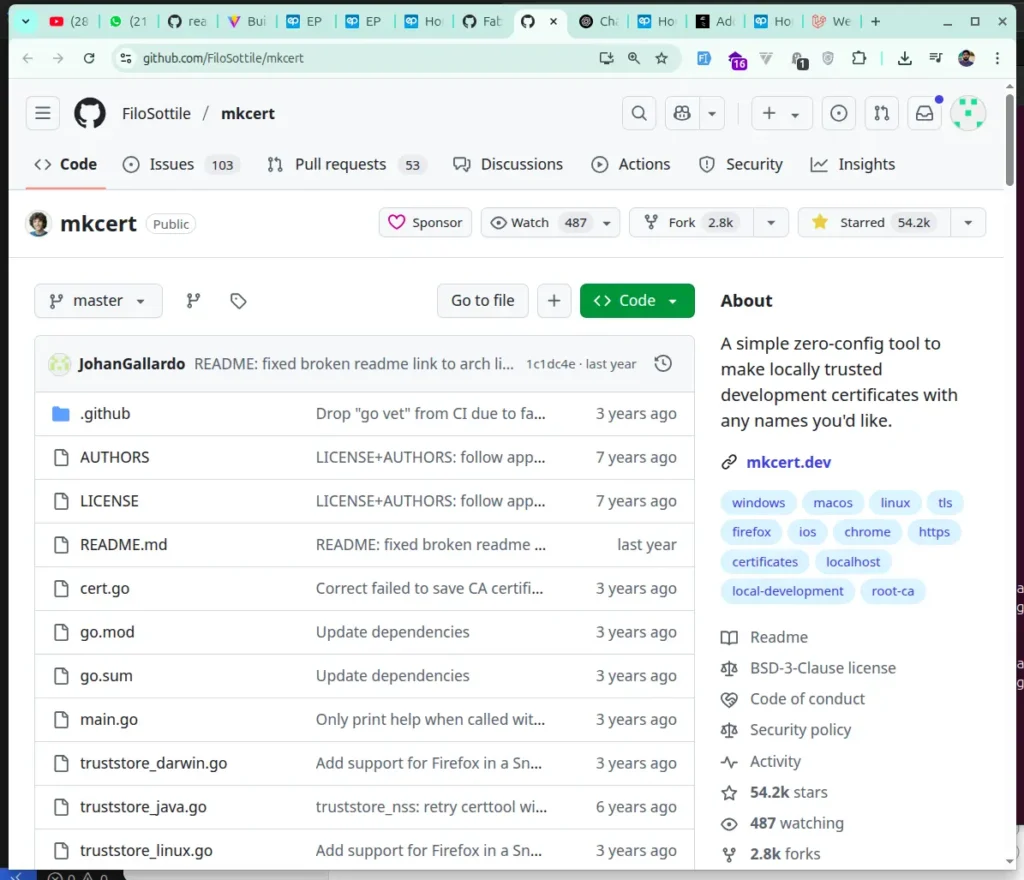Open the Issues circle icon in header
Image resolution: width=1024 pixels, height=880 pixels.
[x=839, y=114]
